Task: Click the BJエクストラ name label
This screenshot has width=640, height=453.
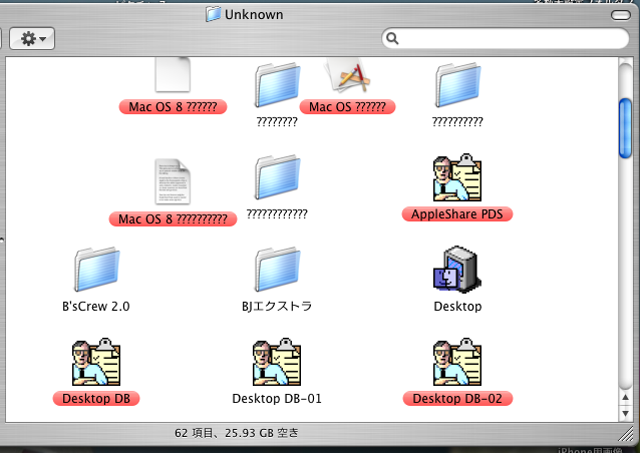Action: 277,306
